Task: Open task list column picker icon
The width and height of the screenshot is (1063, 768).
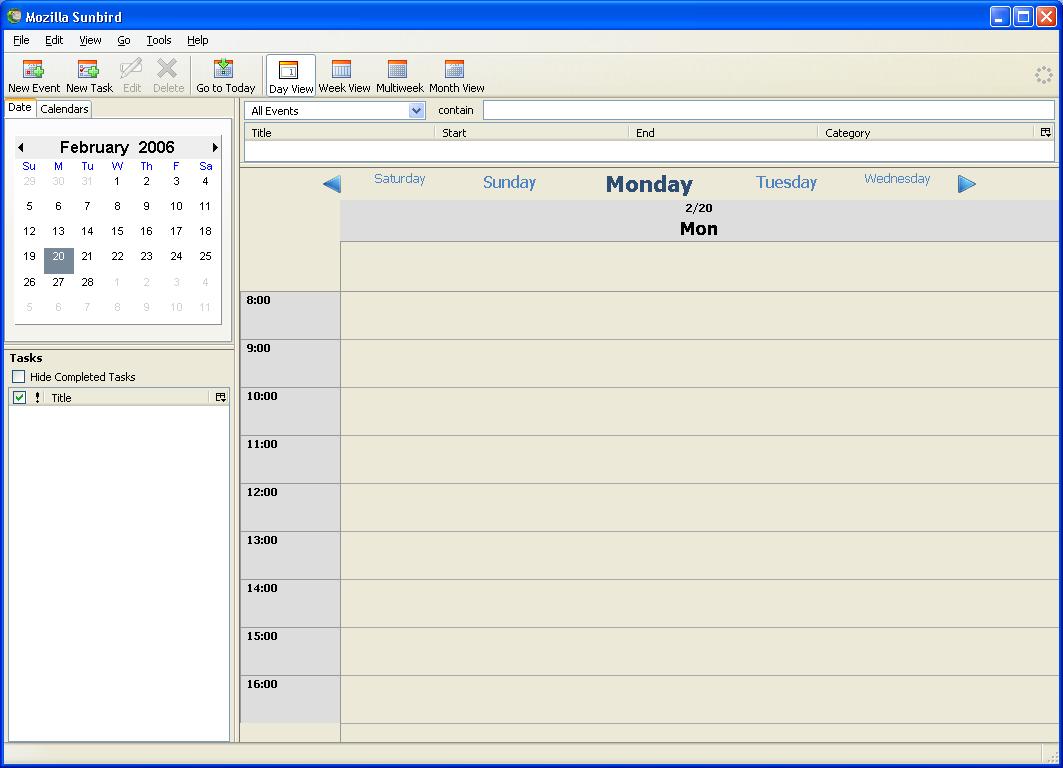Action: pos(221,397)
